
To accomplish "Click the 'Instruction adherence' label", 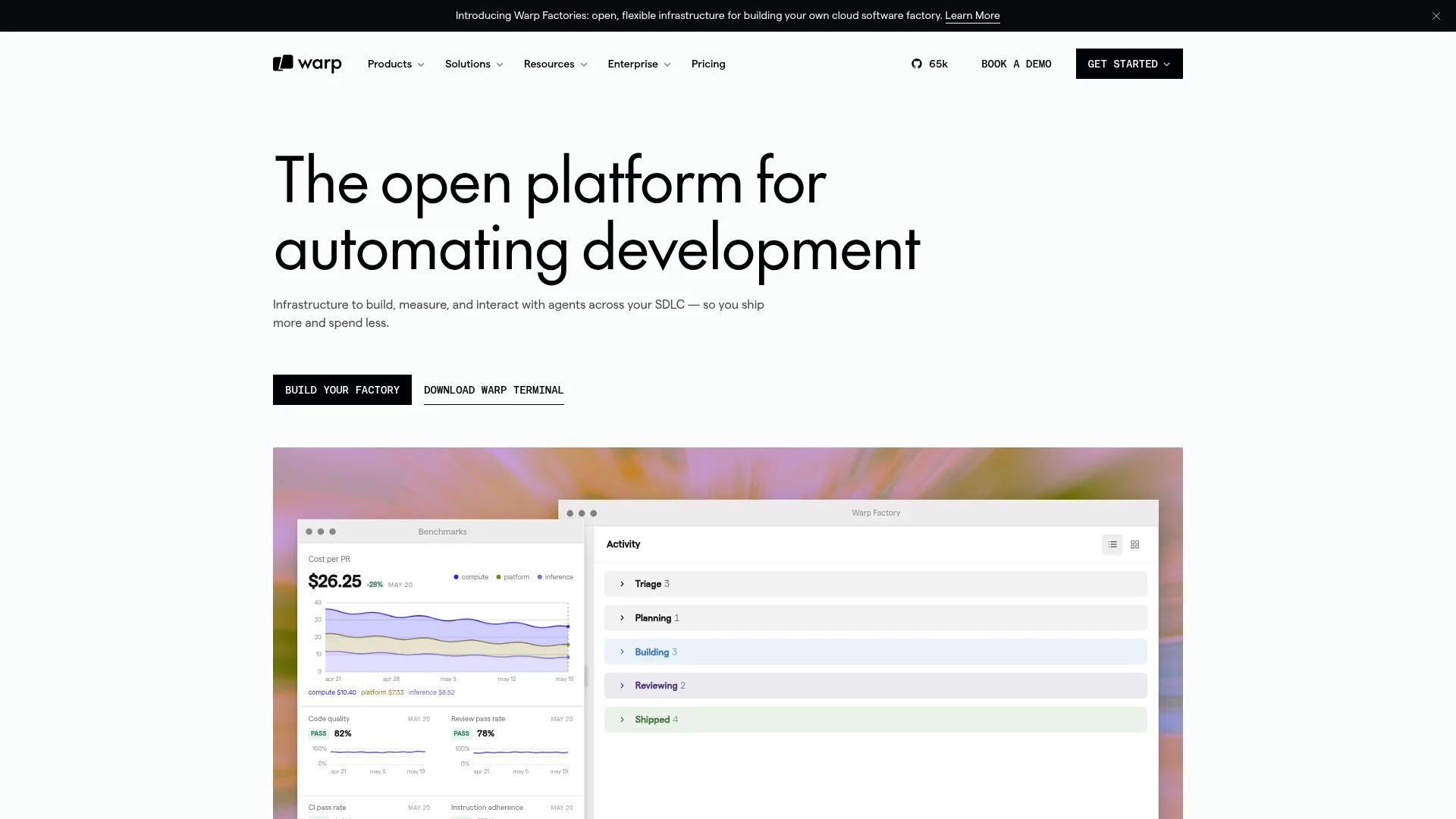I will click(x=487, y=808).
